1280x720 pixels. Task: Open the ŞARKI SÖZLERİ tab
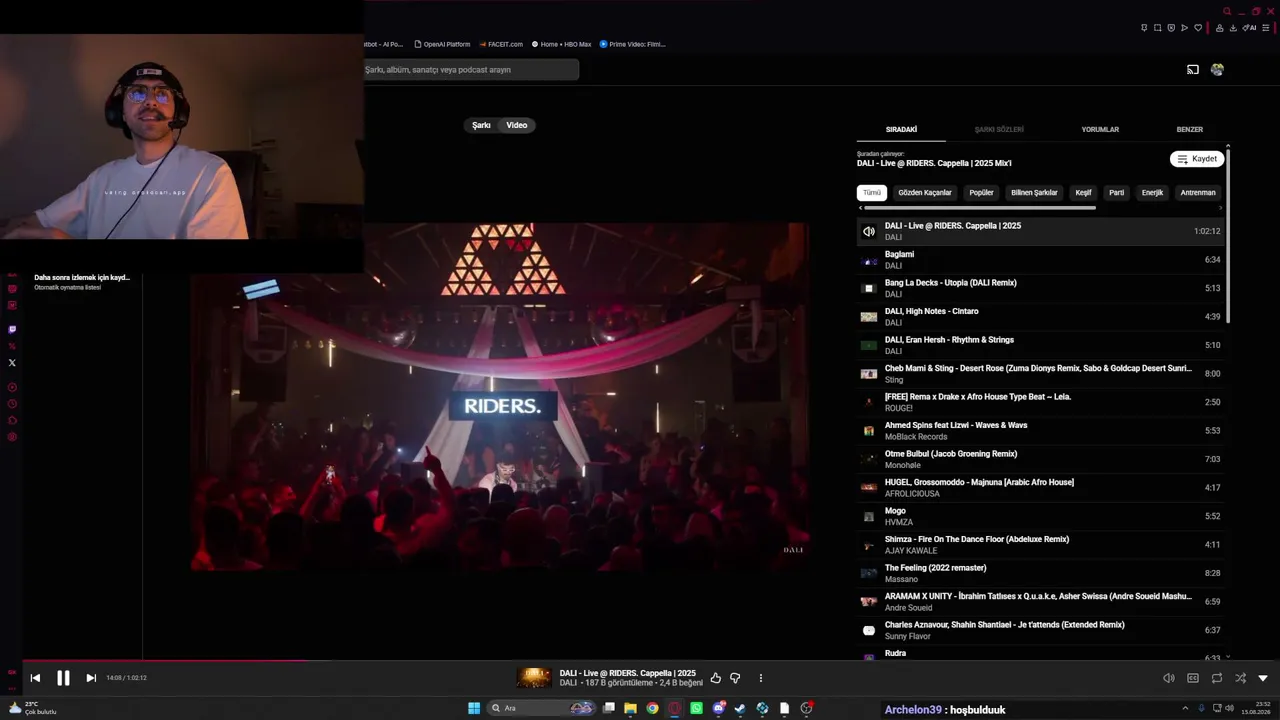coord(999,130)
